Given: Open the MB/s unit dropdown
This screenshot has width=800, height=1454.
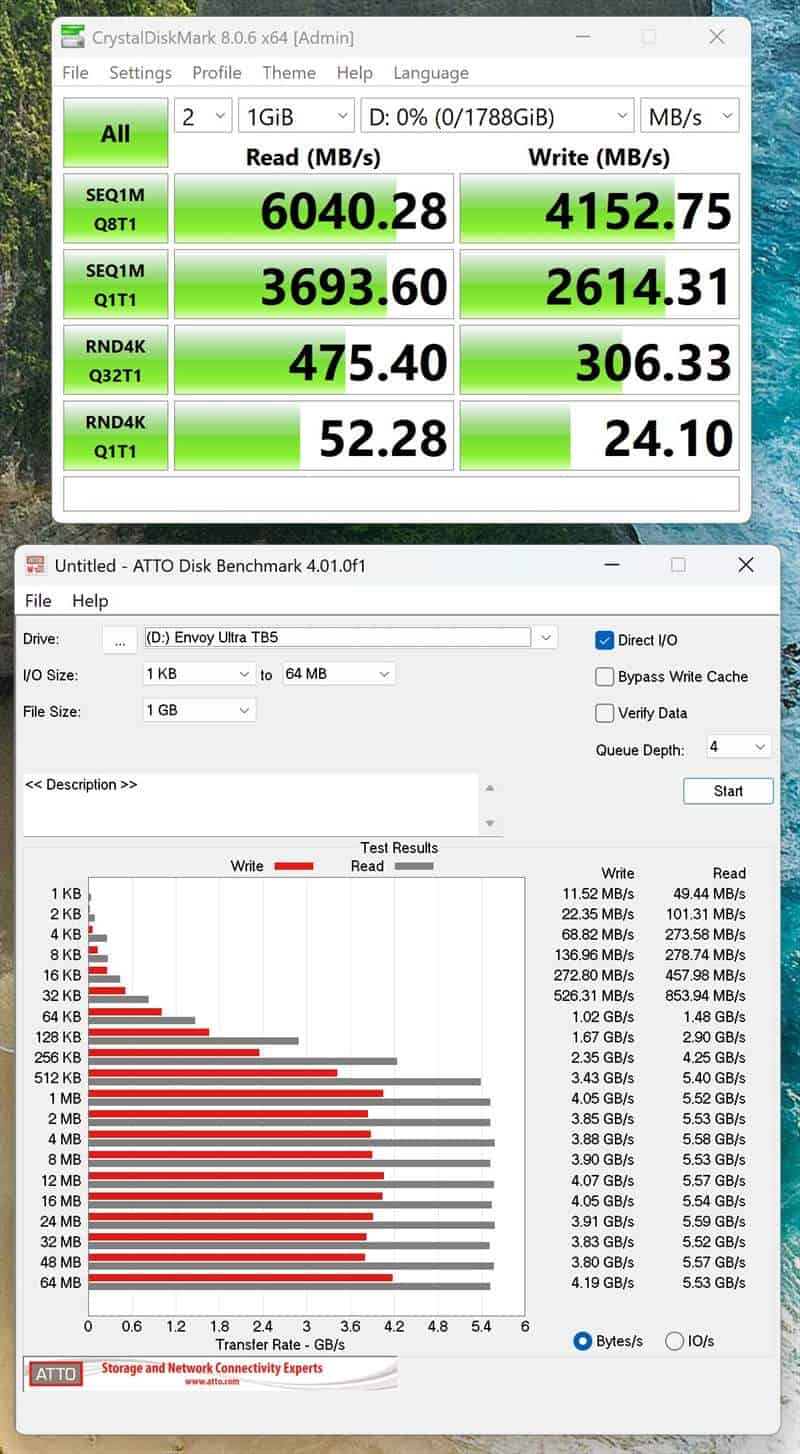Looking at the screenshot, I should coord(689,116).
